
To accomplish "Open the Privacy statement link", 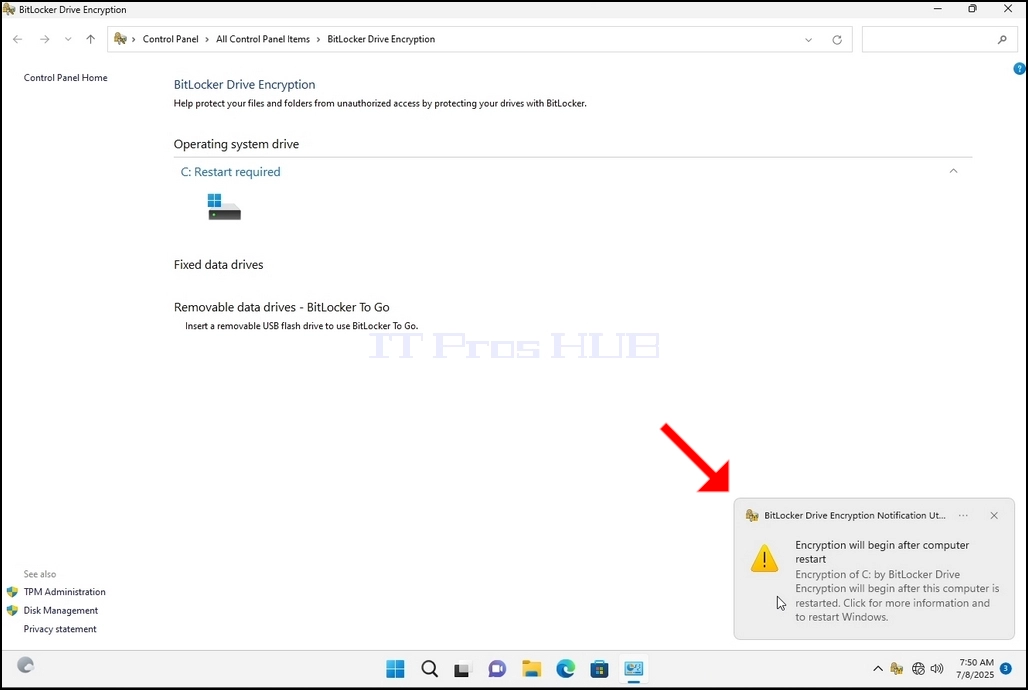I will pos(60,629).
